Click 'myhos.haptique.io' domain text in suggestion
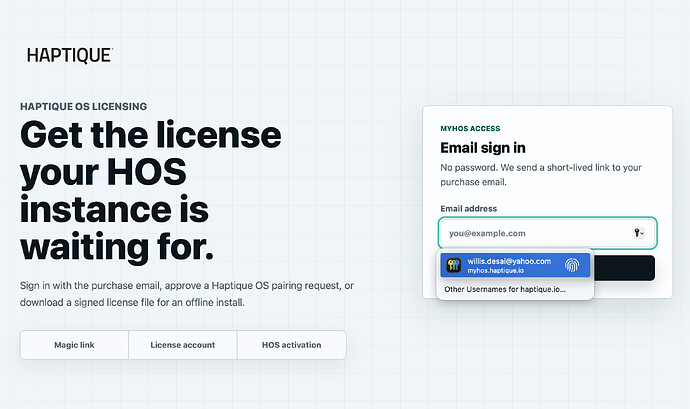The image size is (690, 409). [495, 270]
